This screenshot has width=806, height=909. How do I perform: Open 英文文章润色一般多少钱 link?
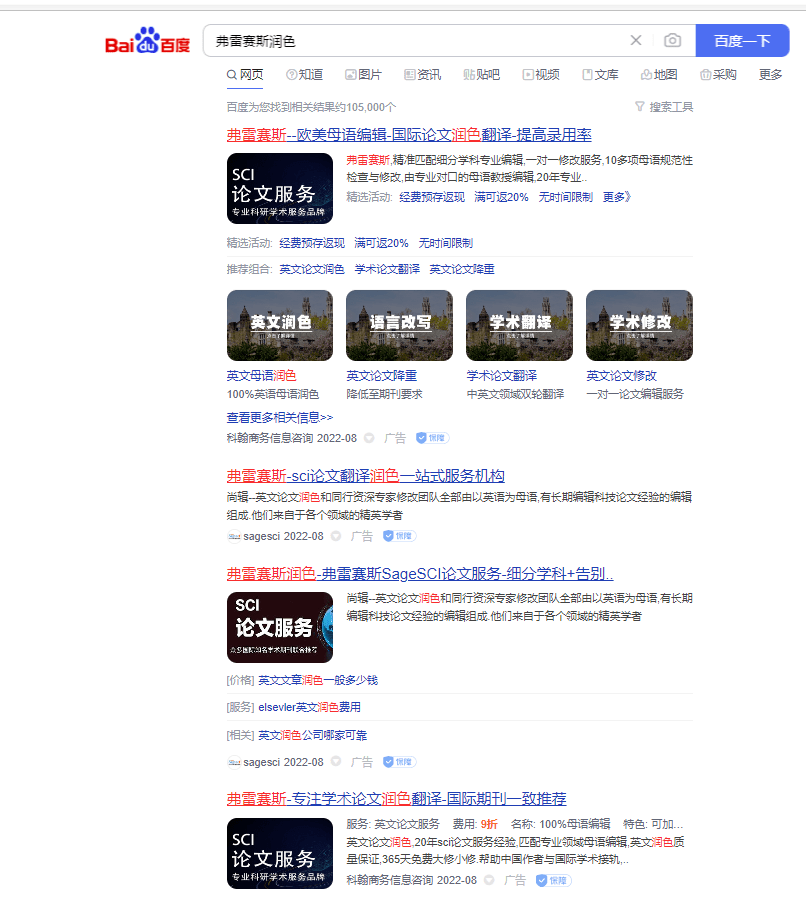[x=318, y=680]
